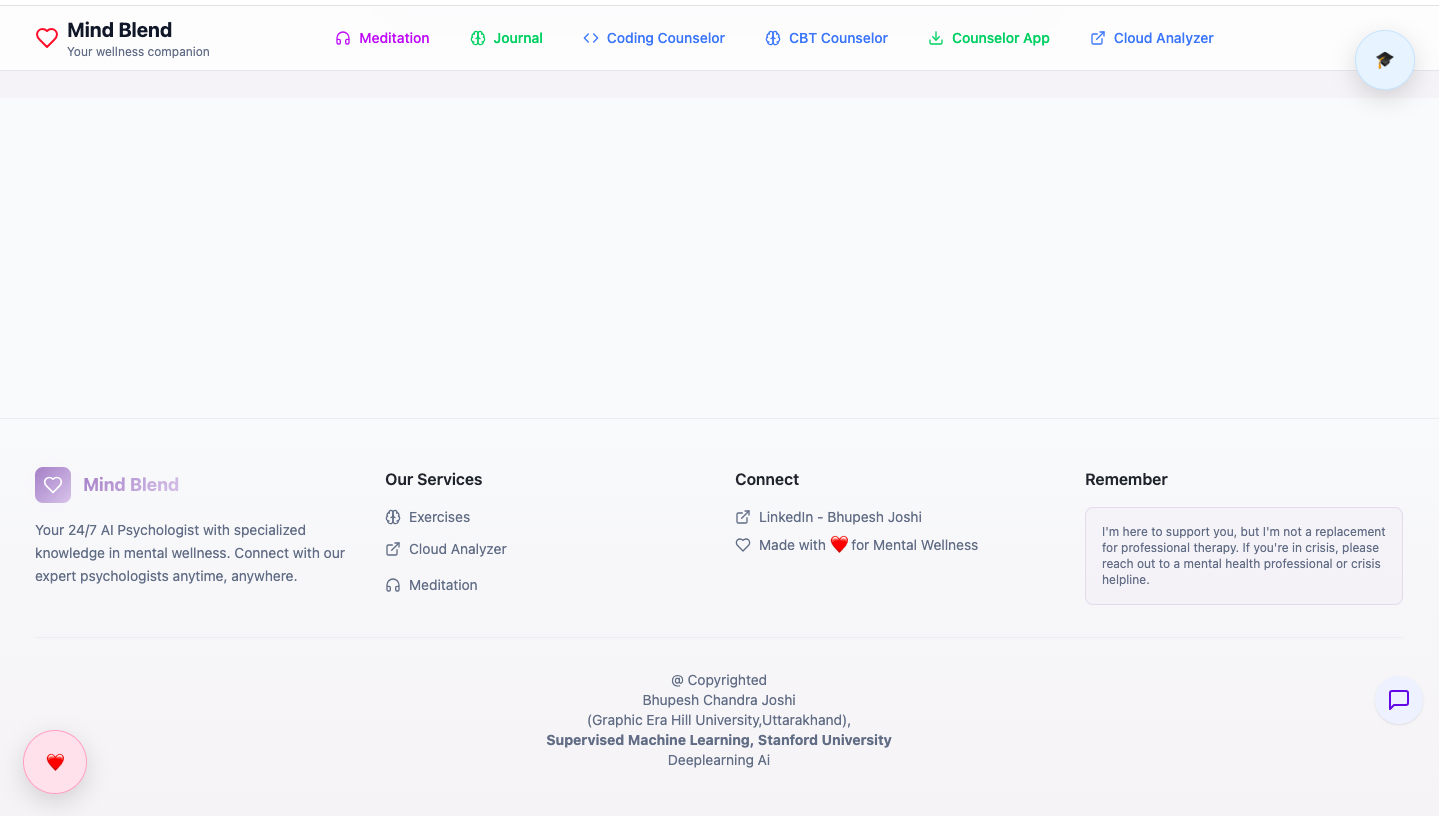
Task: Click the Connect heading
Action: [767, 480]
